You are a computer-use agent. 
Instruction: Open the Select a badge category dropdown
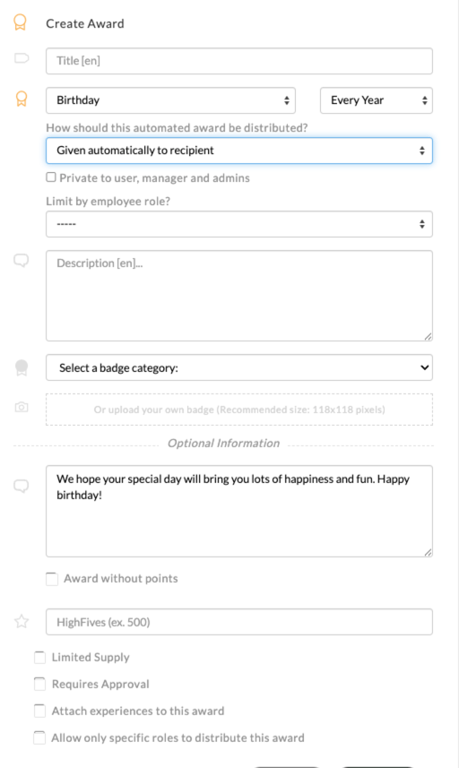pos(239,367)
